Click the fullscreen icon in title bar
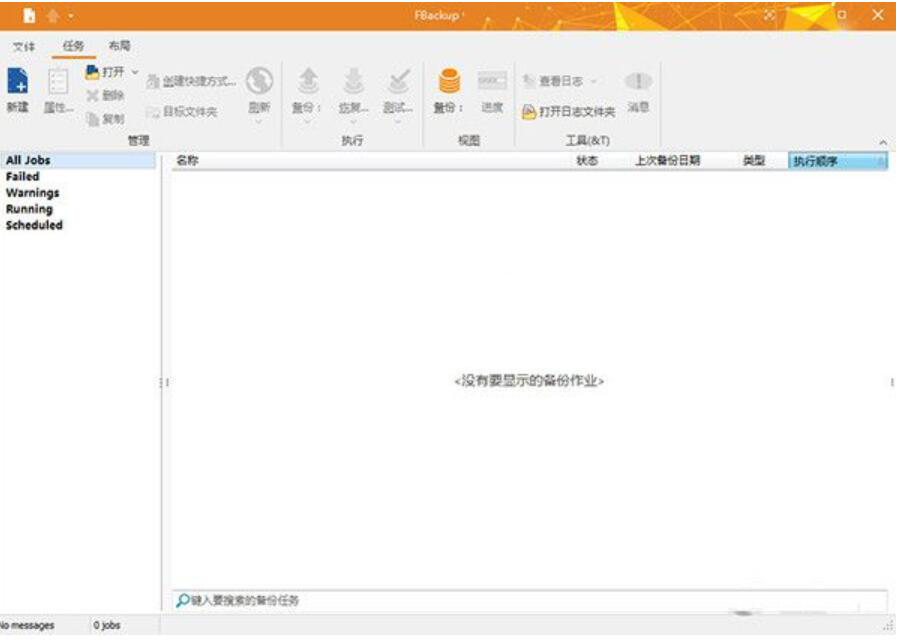Viewport: 911px width, 642px height. pyautogui.click(x=770, y=15)
